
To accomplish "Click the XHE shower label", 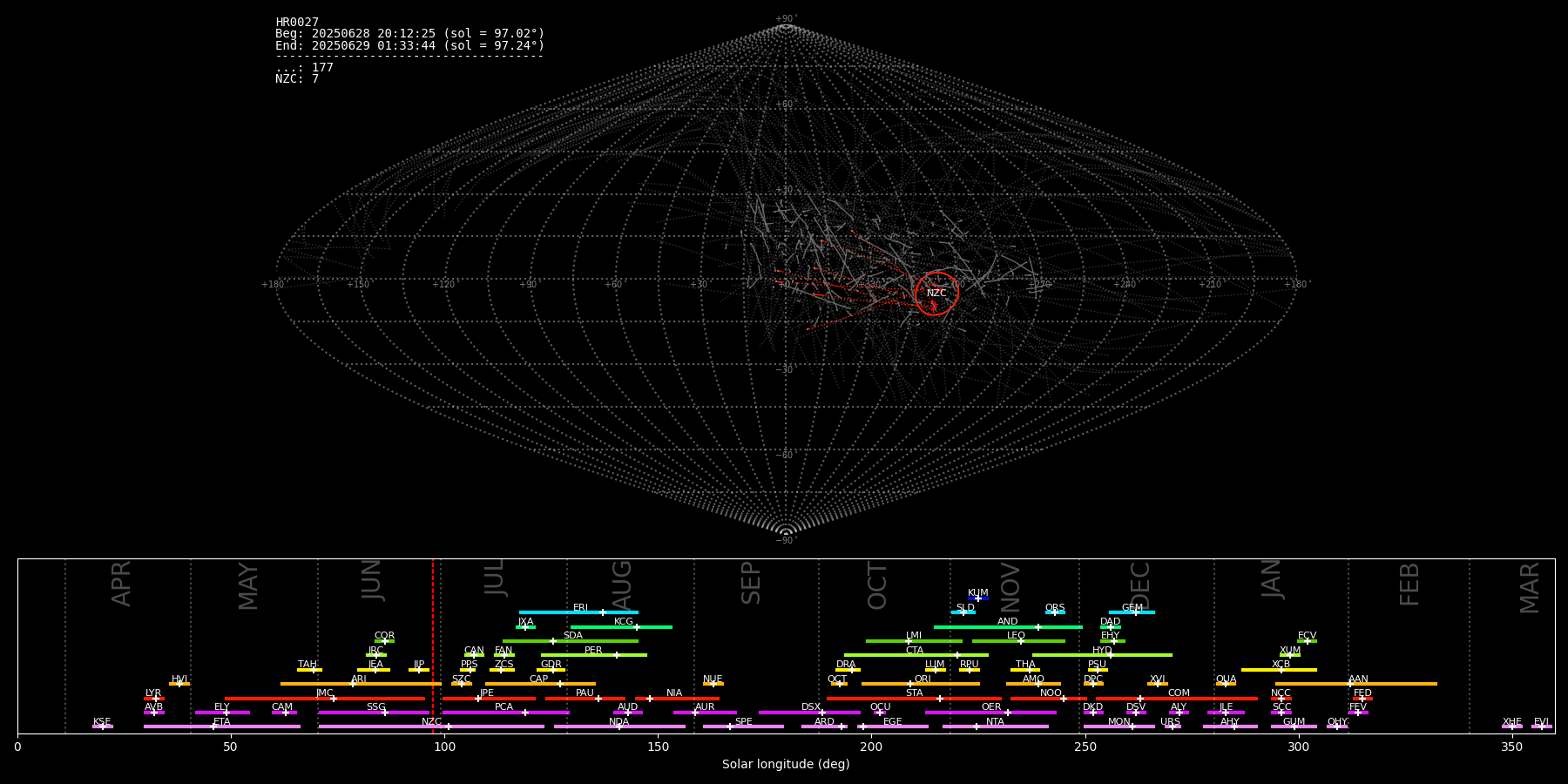I will coord(1512,722).
